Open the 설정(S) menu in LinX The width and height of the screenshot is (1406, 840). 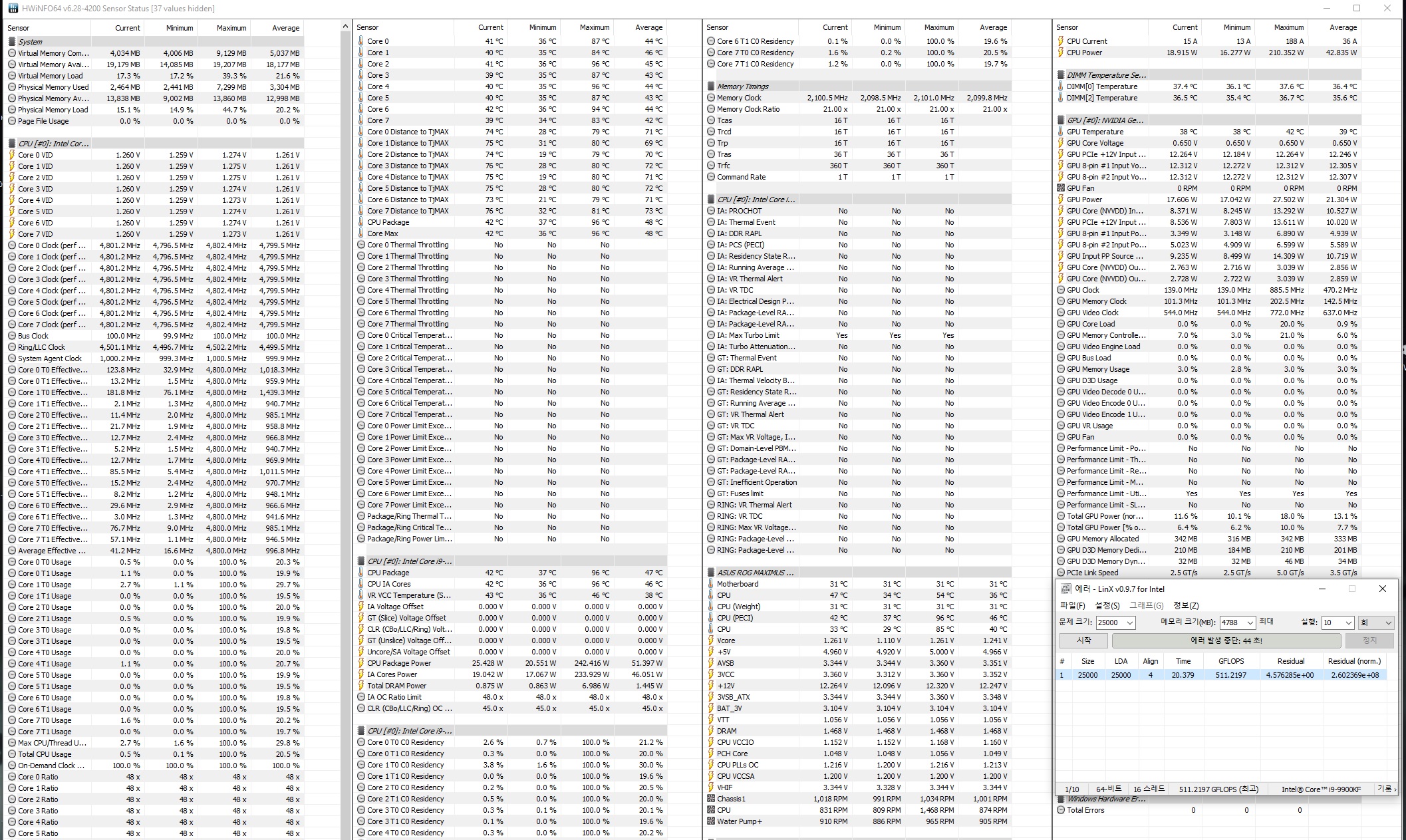pyautogui.click(x=1107, y=605)
